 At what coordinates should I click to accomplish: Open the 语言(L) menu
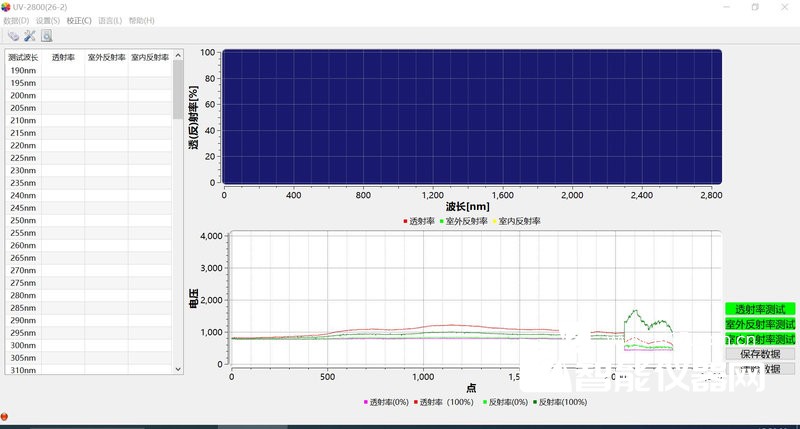[110, 20]
